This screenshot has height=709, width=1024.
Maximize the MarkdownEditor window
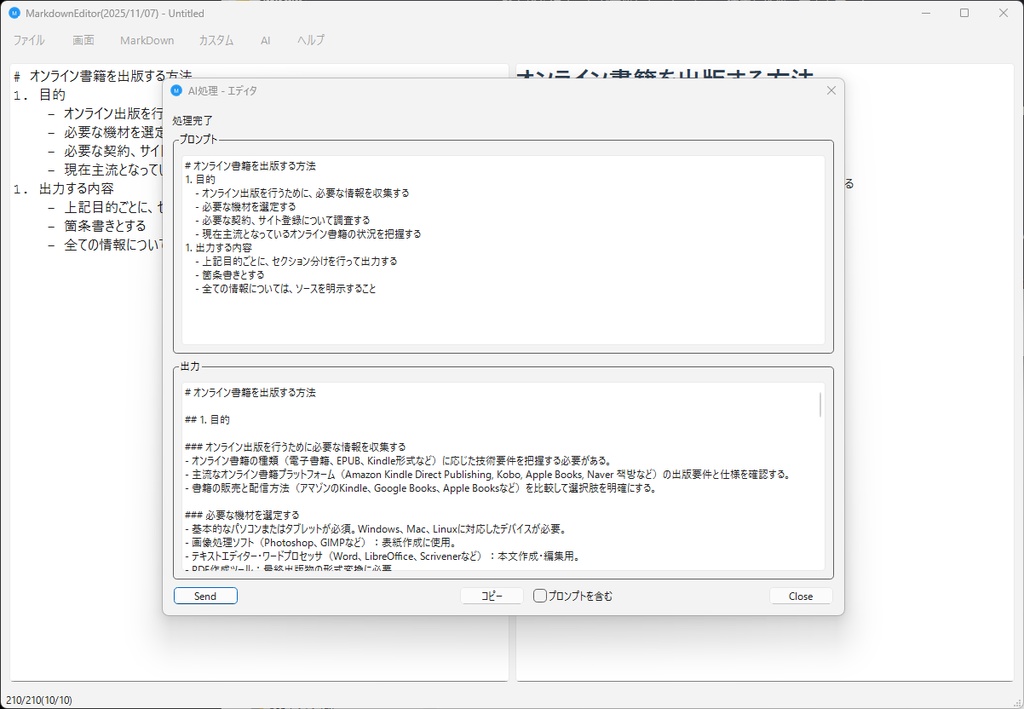pyautogui.click(x=965, y=13)
